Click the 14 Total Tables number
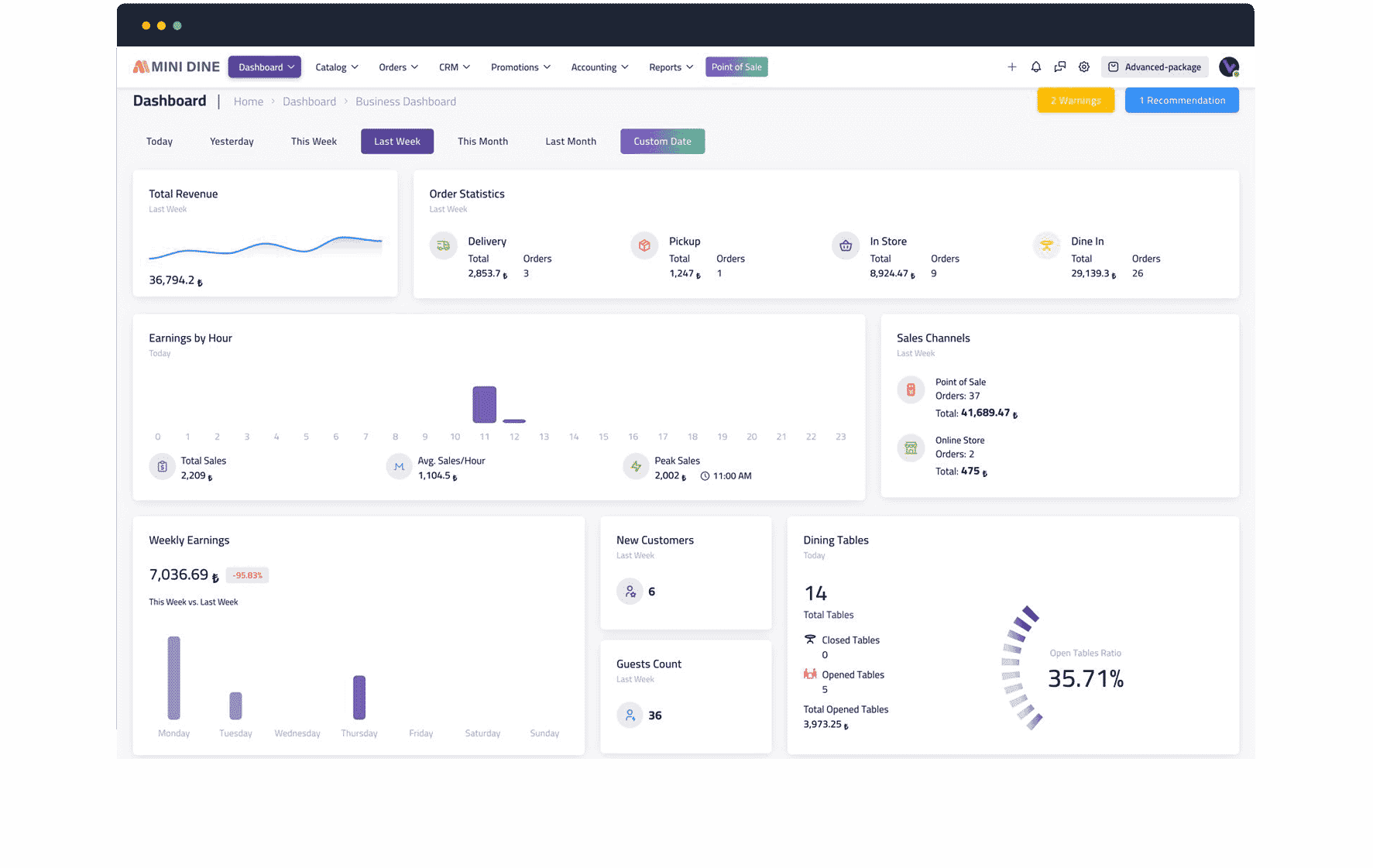This screenshot has width=1373, height=868. [x=815, y=594]
